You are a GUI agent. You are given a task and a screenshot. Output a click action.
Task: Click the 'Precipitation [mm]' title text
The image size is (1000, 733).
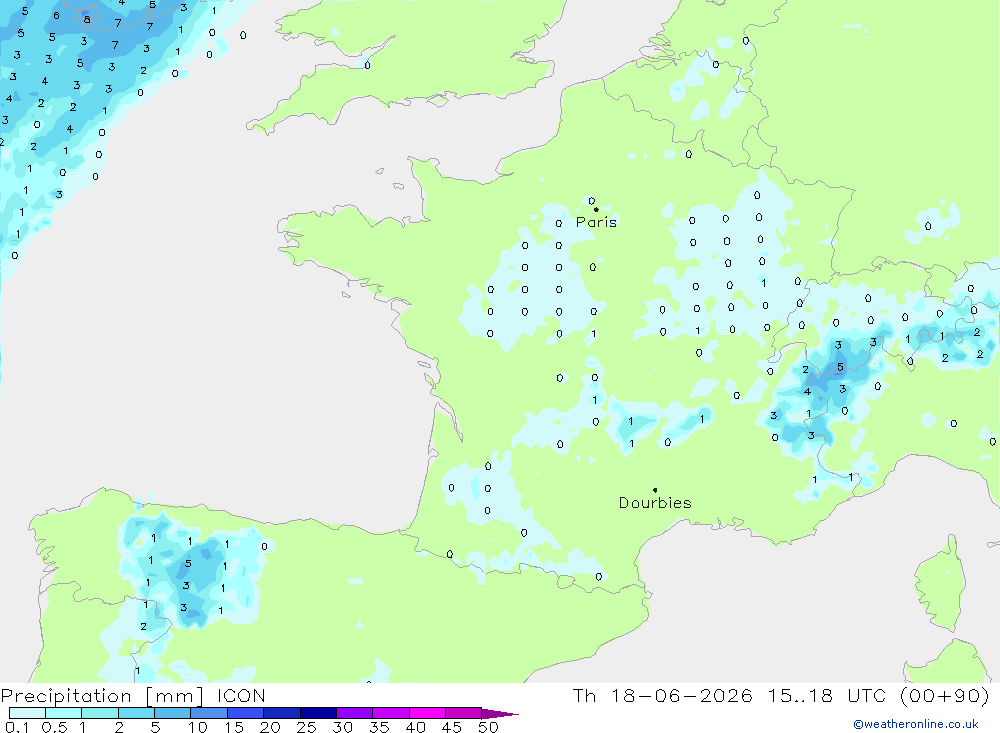tap(102, 696)
